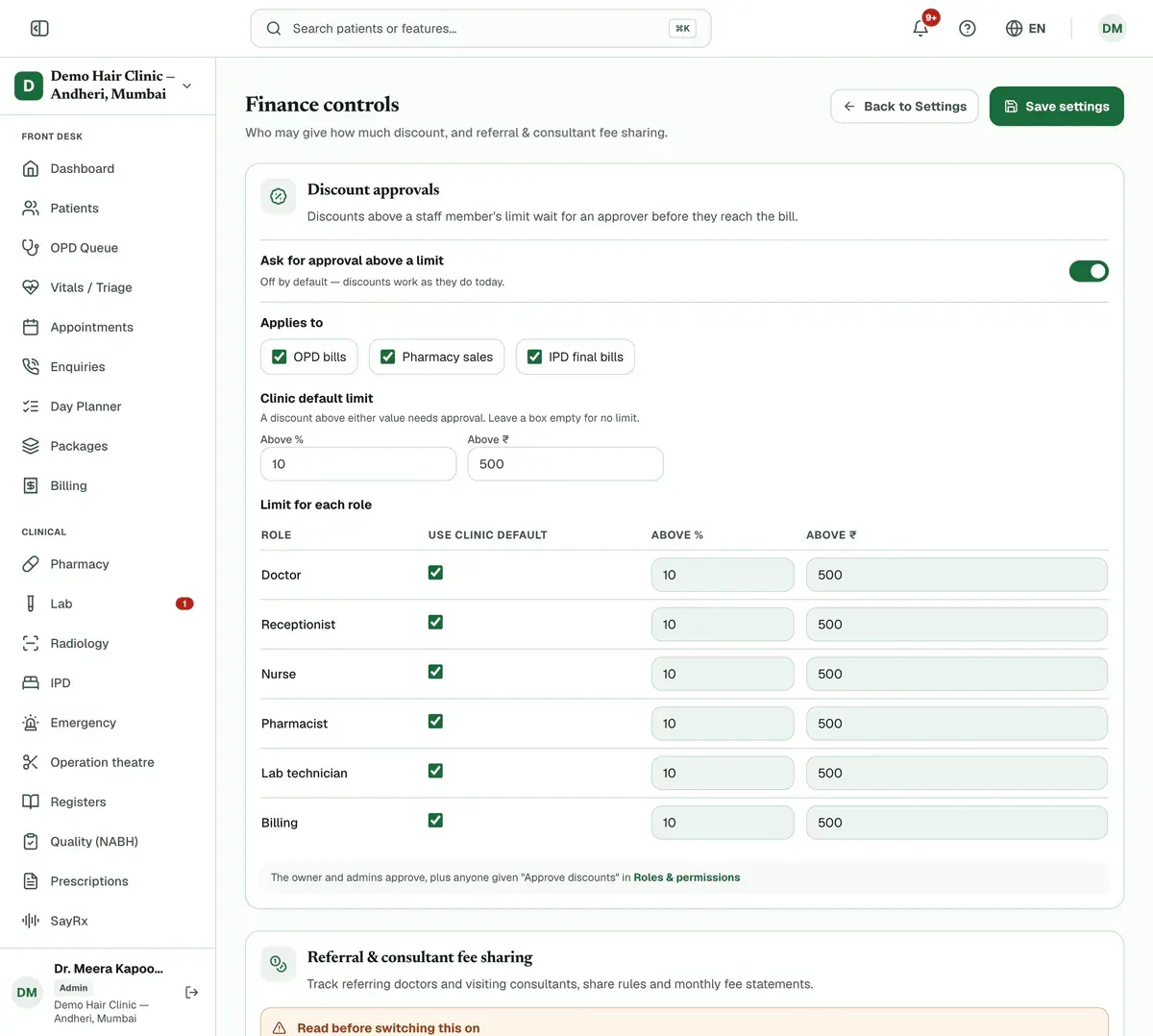Click the globe language icon
This screenshot has width=1153, height=1036.
coord(1014,29)
